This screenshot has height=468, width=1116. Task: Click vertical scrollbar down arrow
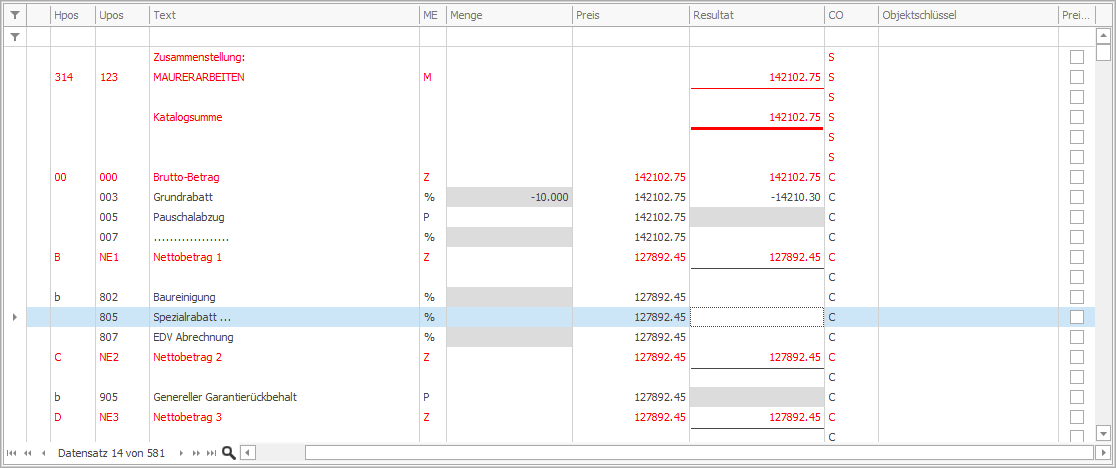tap(1102, 432)
